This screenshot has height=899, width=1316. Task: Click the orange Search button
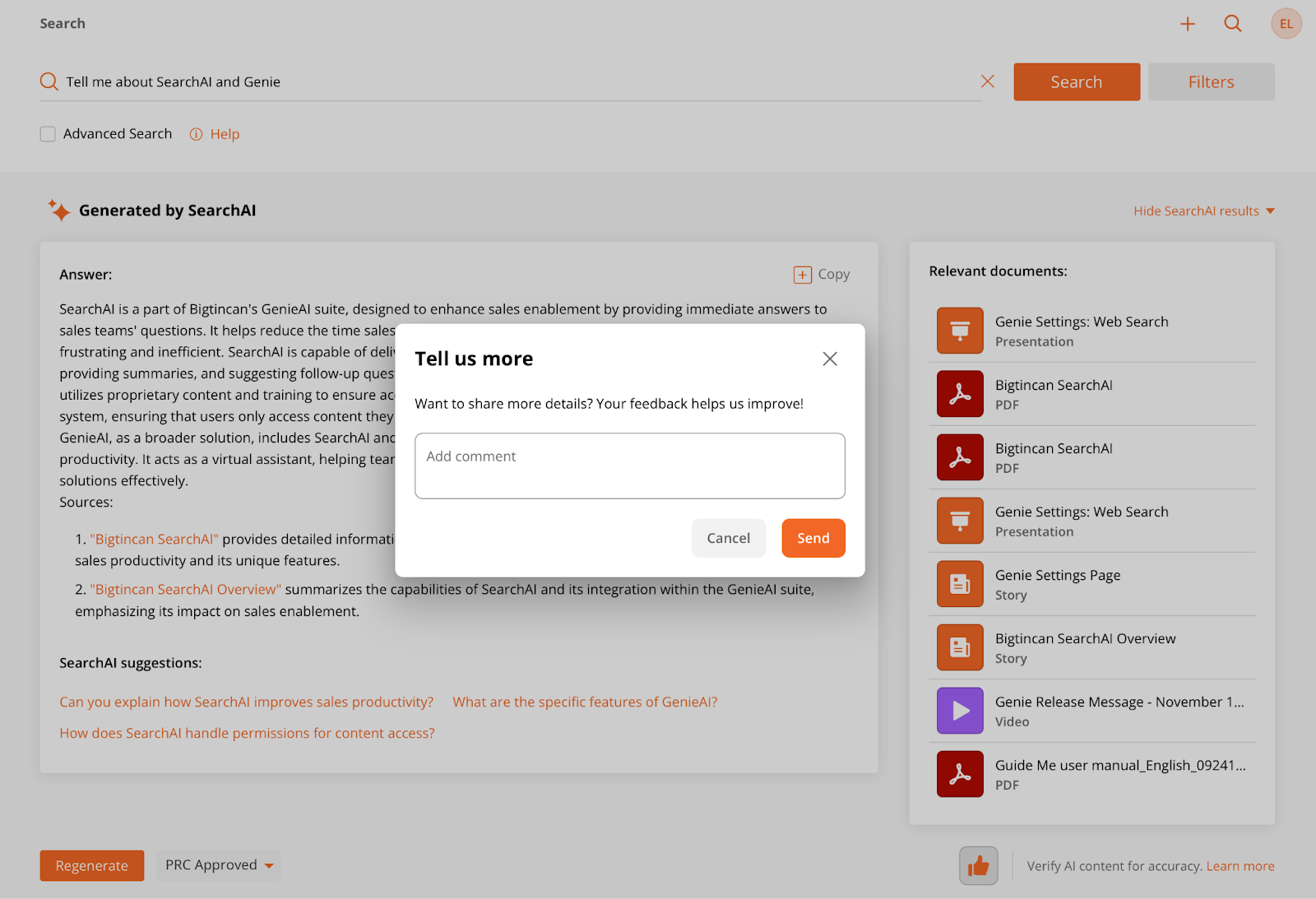click(x=1077, y=82)
